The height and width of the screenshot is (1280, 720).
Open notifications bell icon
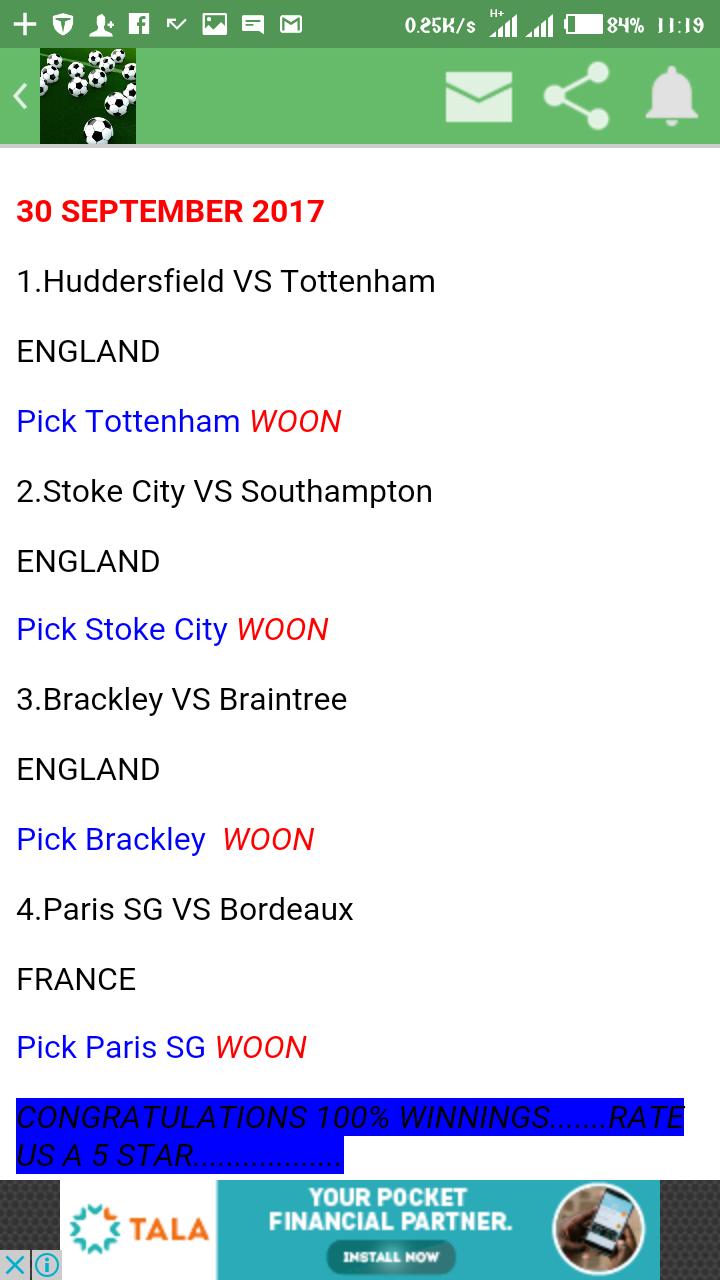pos(671,96)
